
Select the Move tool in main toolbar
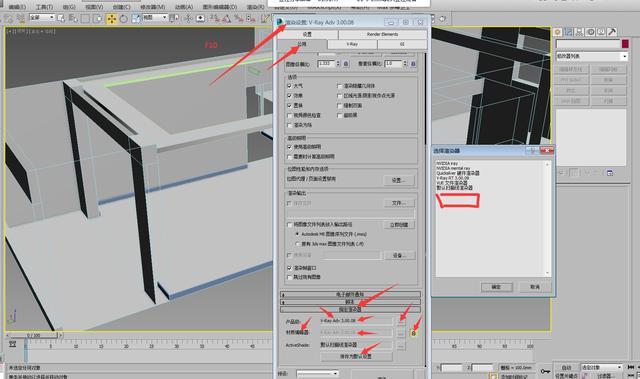pyautogui.click(x=111, y=18)
